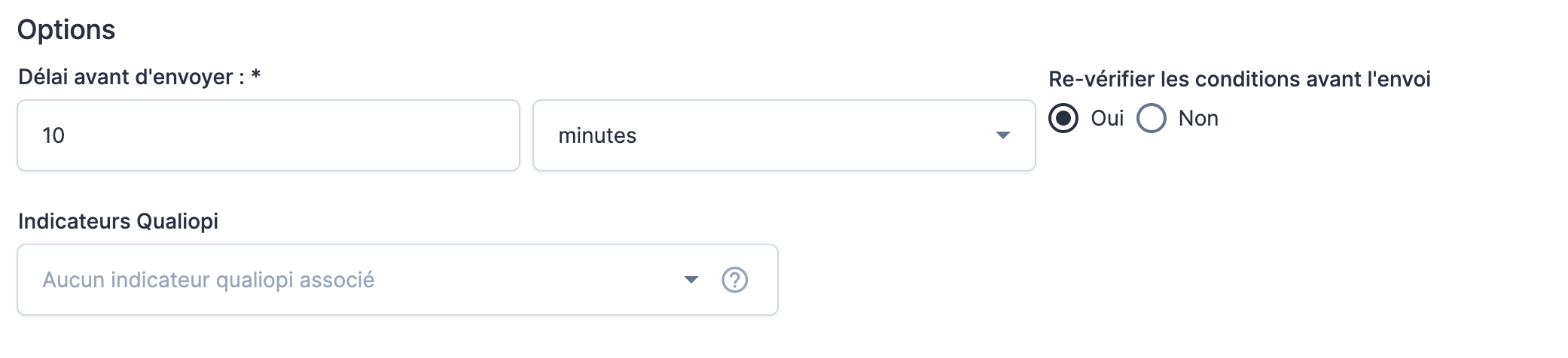1568x358 pixels.
Task: Click the number 10 in delay field
Action: click(53, 135)
